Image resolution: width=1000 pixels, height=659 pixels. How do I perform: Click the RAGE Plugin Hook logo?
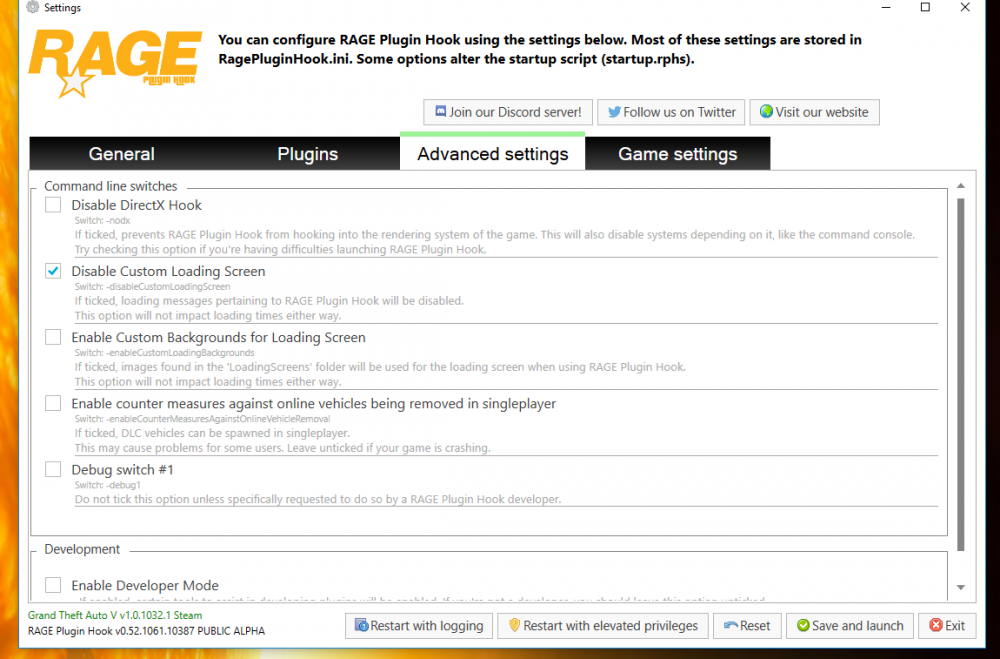pos(115,64)
